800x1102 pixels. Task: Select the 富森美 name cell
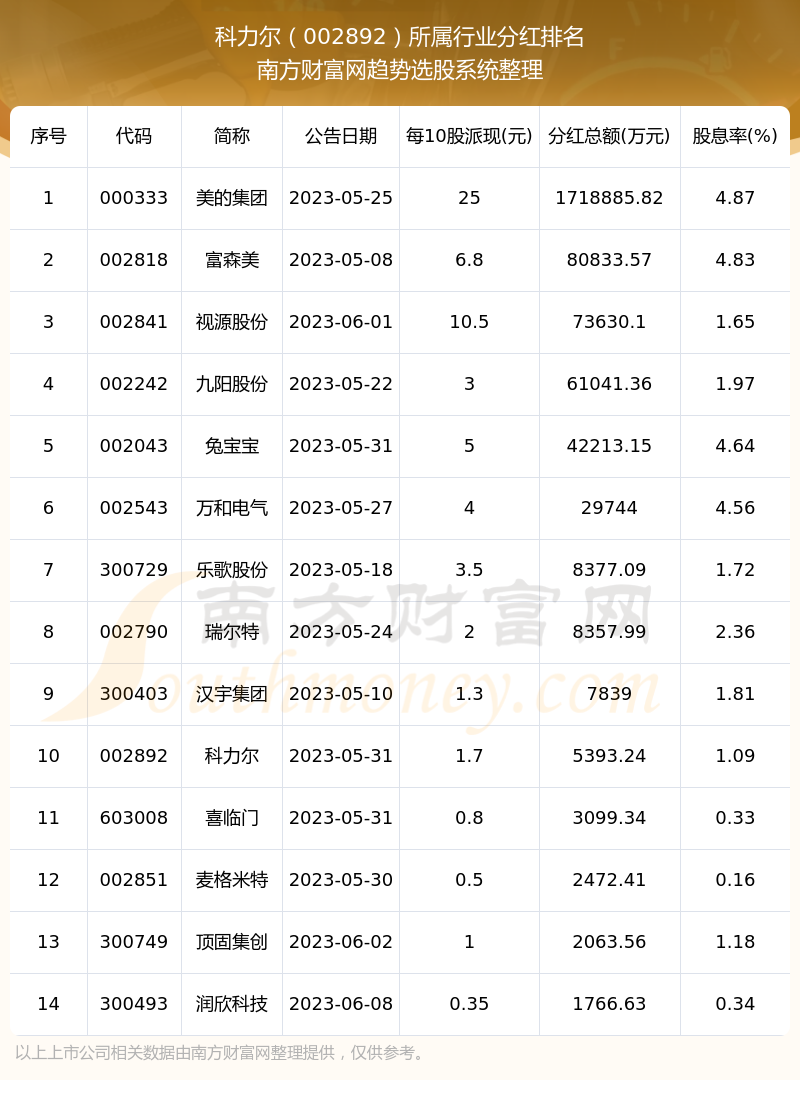pyautogui.click(x=232, y=260)
